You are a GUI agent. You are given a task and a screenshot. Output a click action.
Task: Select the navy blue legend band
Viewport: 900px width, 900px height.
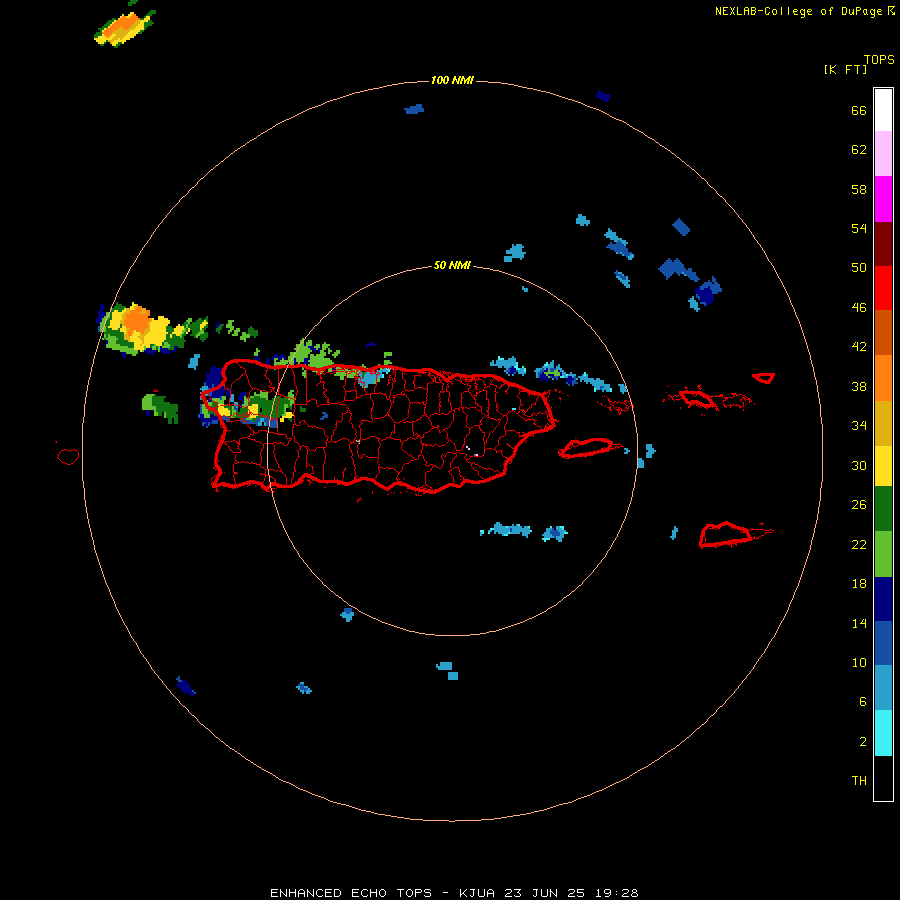point(883,599)
